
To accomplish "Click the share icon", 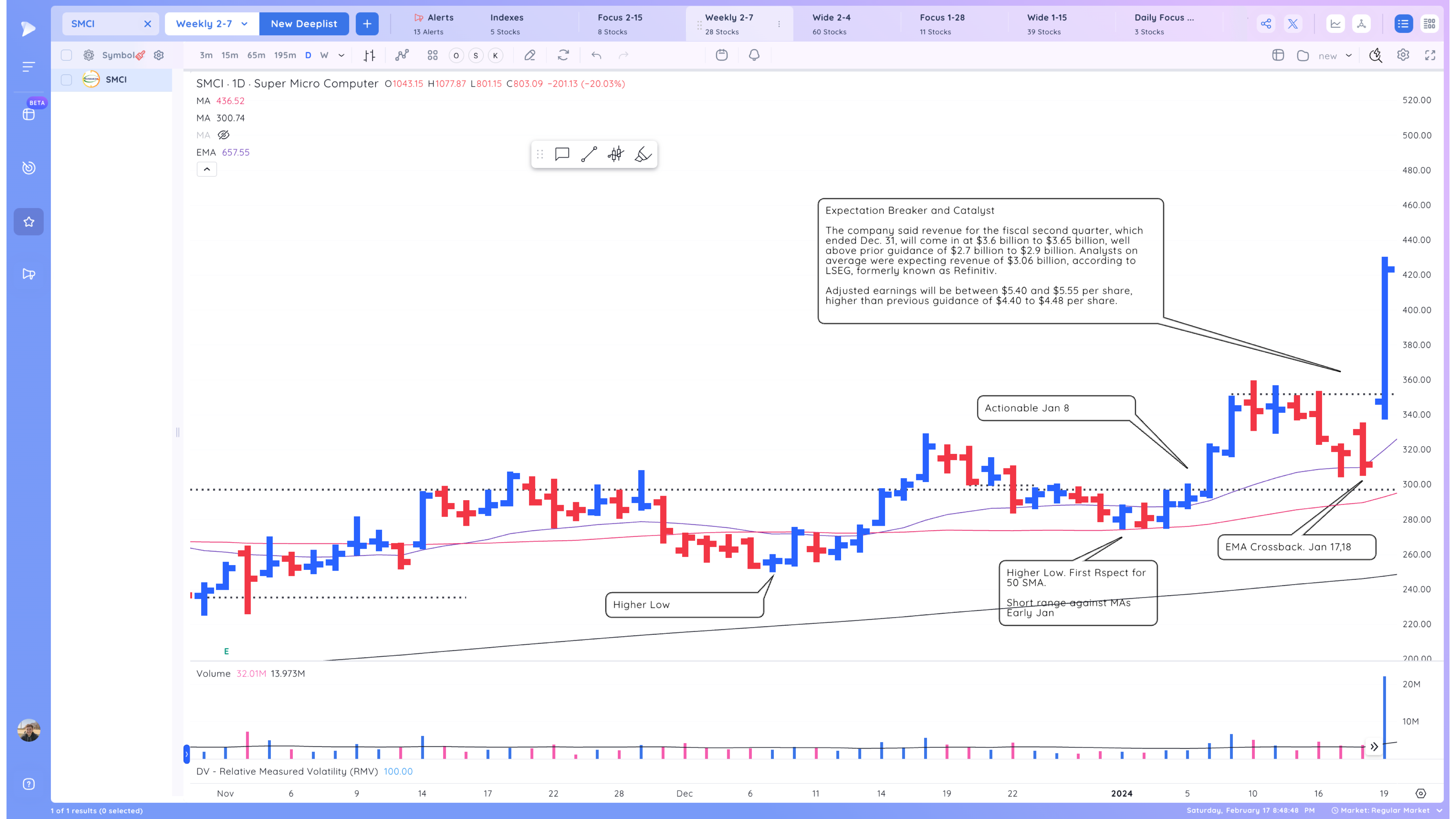I will (x=1266, y=24).
